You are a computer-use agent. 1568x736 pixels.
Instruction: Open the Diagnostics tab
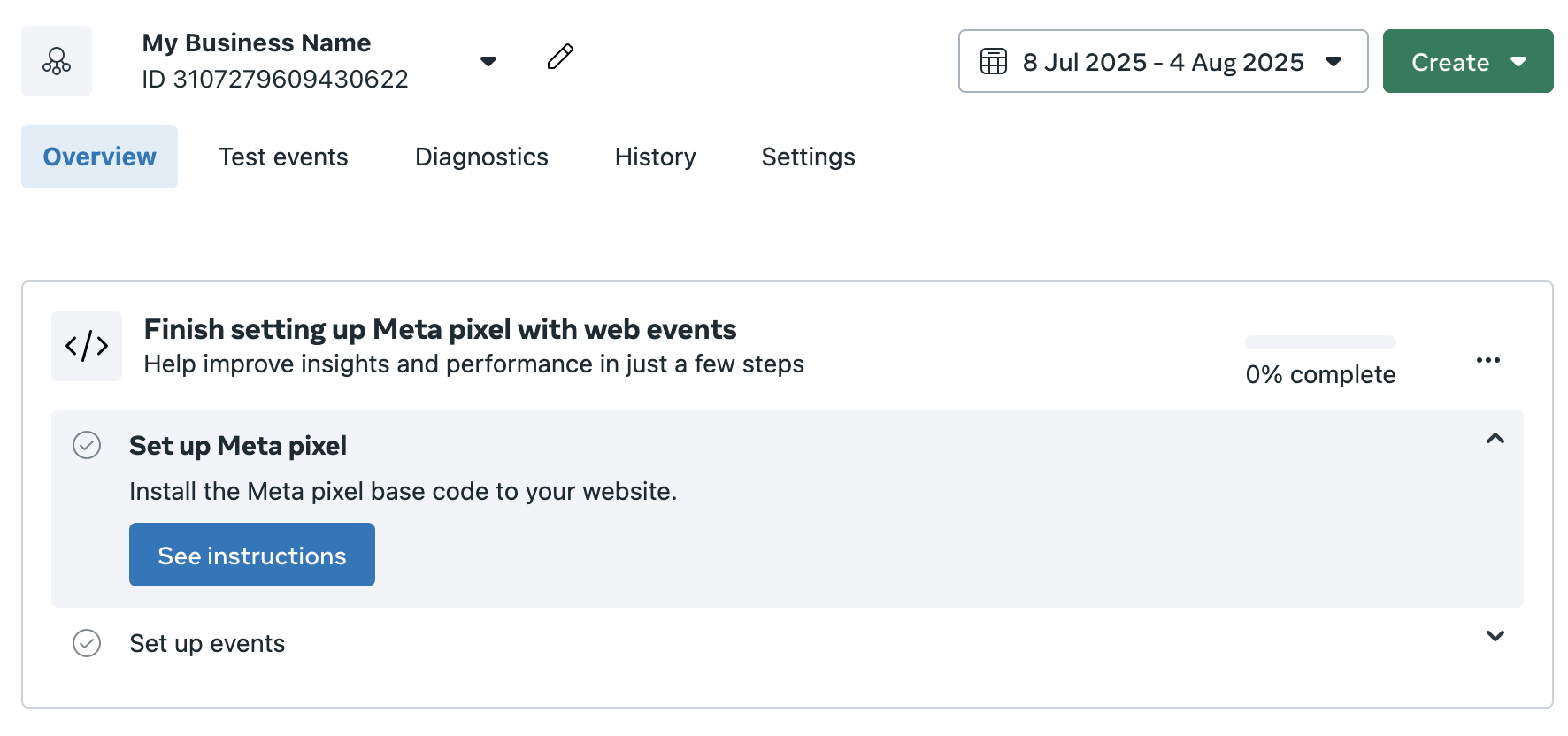coord(481,157)
